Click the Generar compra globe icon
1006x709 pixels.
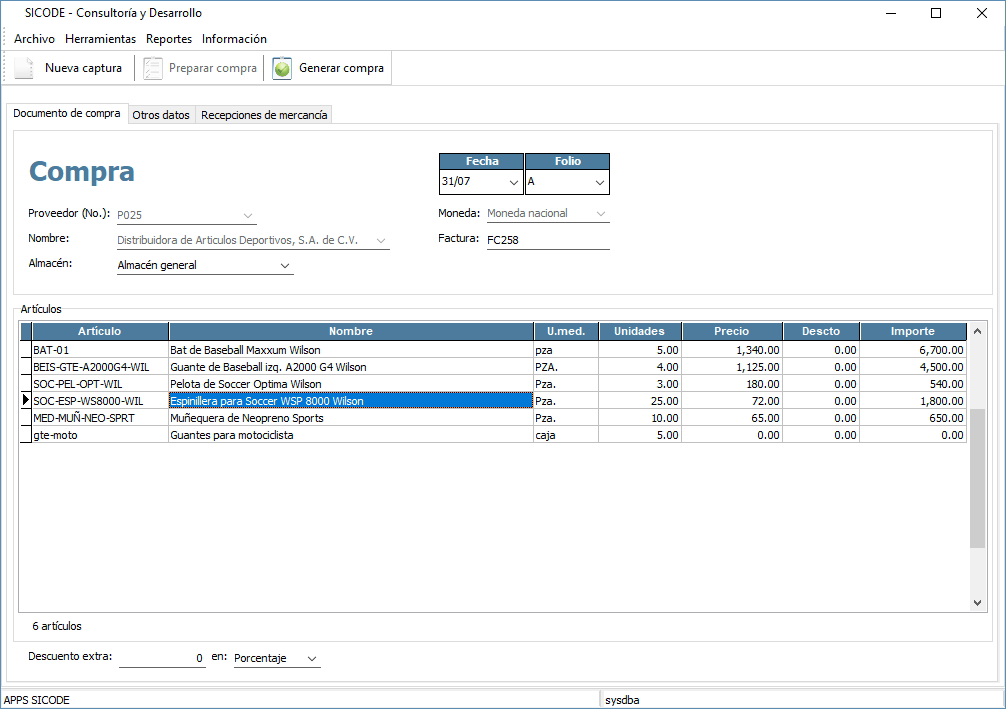(x=282, y=69)
